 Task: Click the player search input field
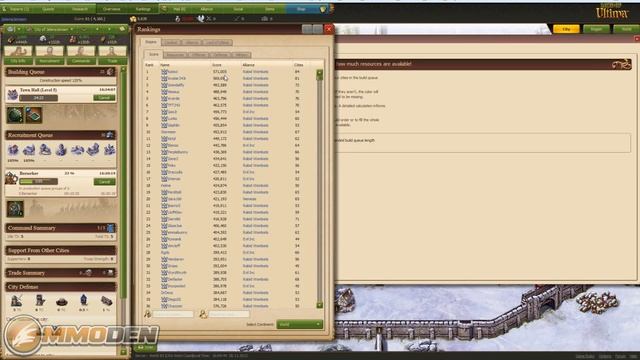tap(173, 314)
